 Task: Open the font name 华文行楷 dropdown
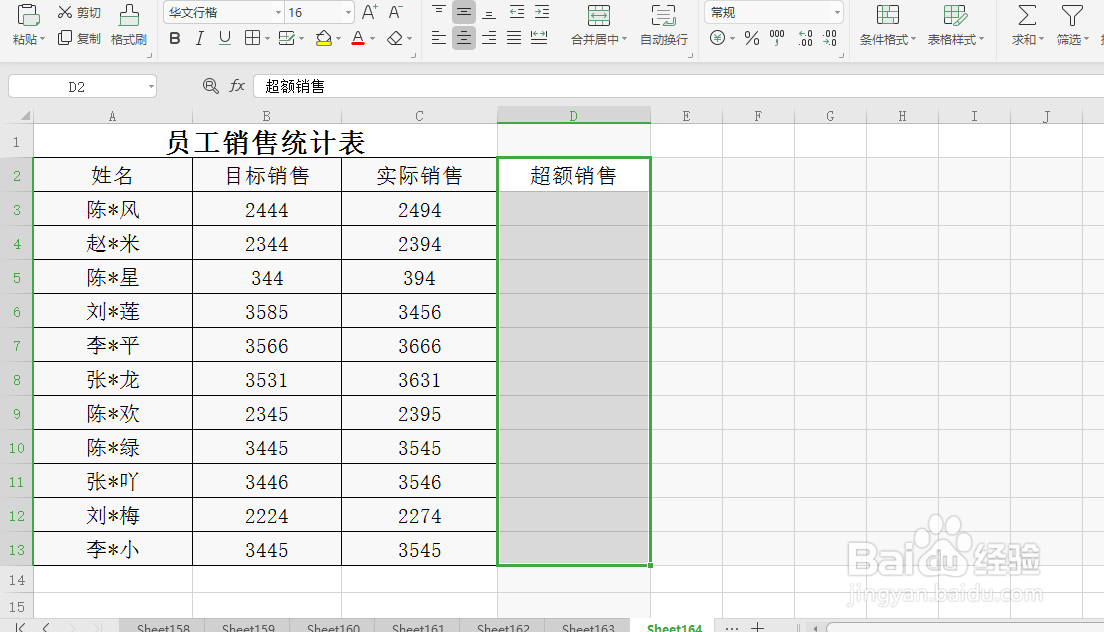pos(278,13)
